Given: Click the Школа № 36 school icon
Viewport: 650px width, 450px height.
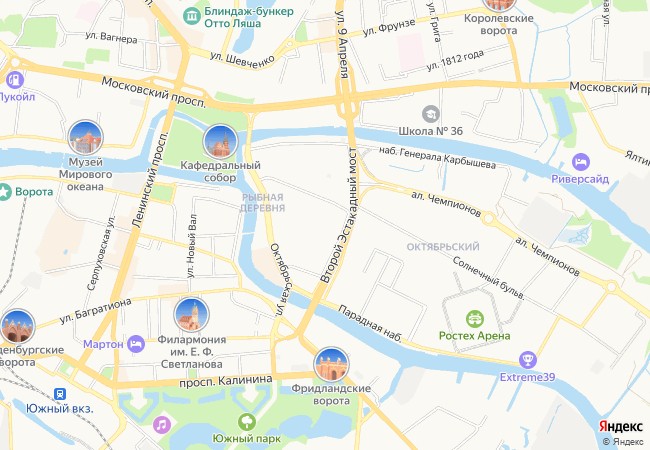Looking at the screenshot, I should tap(431, 114).
